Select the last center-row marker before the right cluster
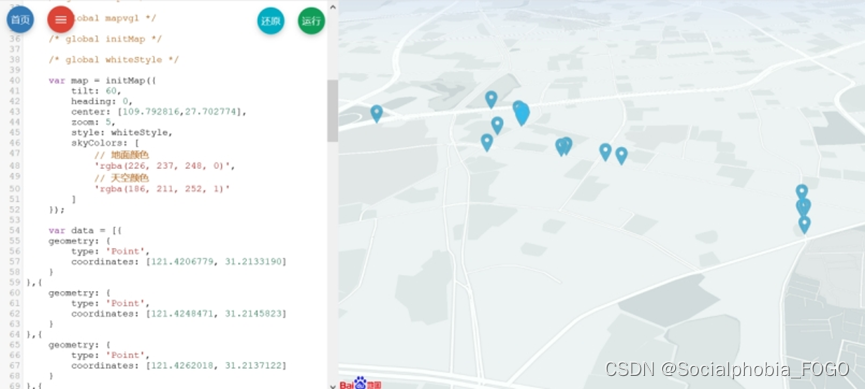This screenshot has height=389, width=865. coord(621,156)
